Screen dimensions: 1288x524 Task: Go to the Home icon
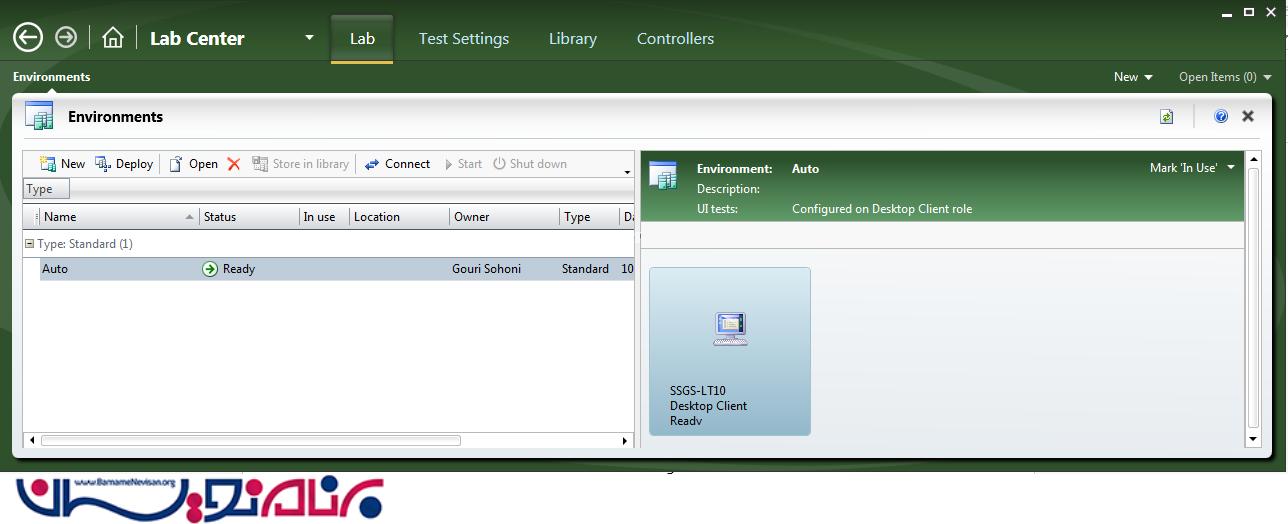(x=113, y=38)
